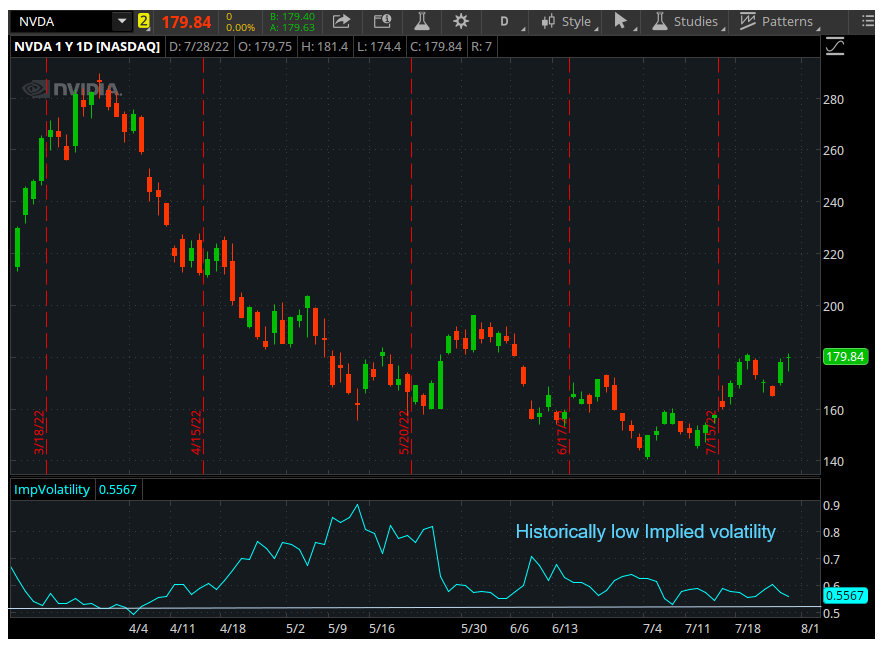The height and width of the screenshot is (645, 886).
Task: Click the close value C: 179.84
Action: pyautogui.click(x=436, y=46)
